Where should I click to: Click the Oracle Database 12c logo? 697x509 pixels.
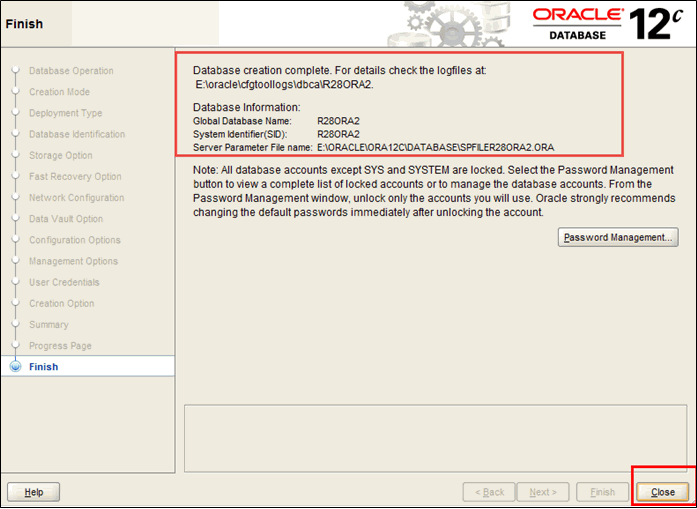point(612,23)
